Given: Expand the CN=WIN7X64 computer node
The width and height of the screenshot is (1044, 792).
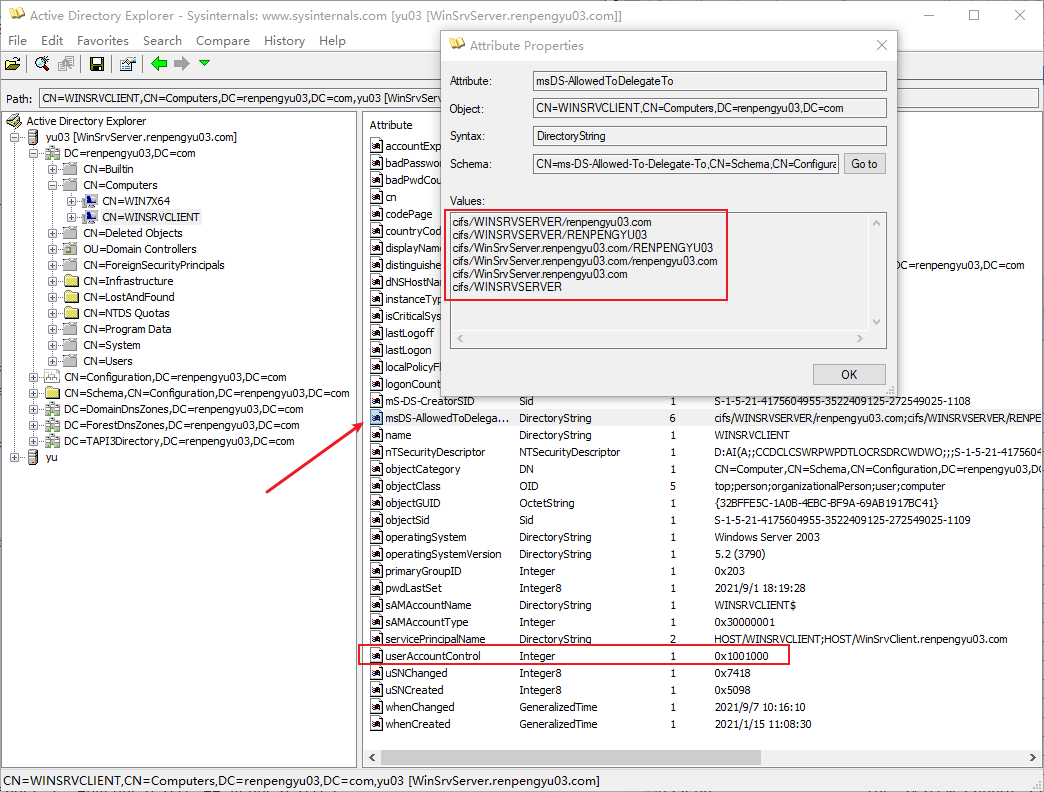Looking at the screenshot, I should point(71,201).
